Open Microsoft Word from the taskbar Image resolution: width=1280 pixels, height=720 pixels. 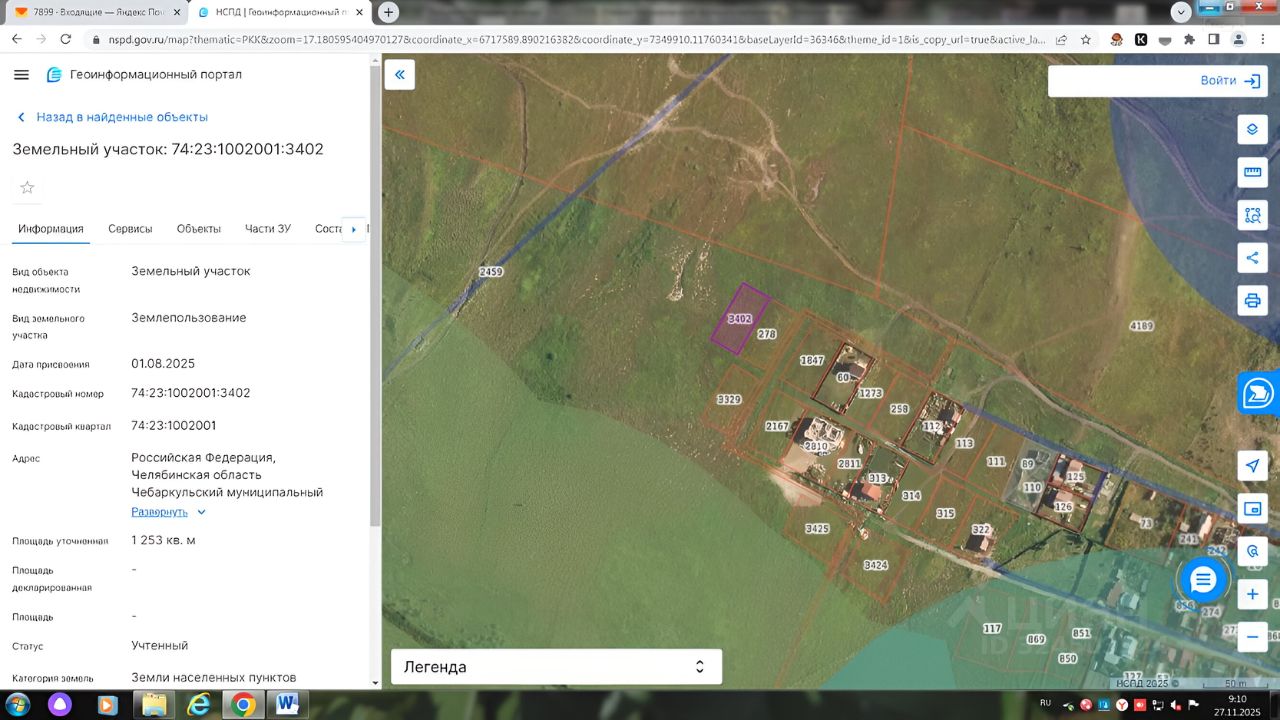tap(287, 704)
